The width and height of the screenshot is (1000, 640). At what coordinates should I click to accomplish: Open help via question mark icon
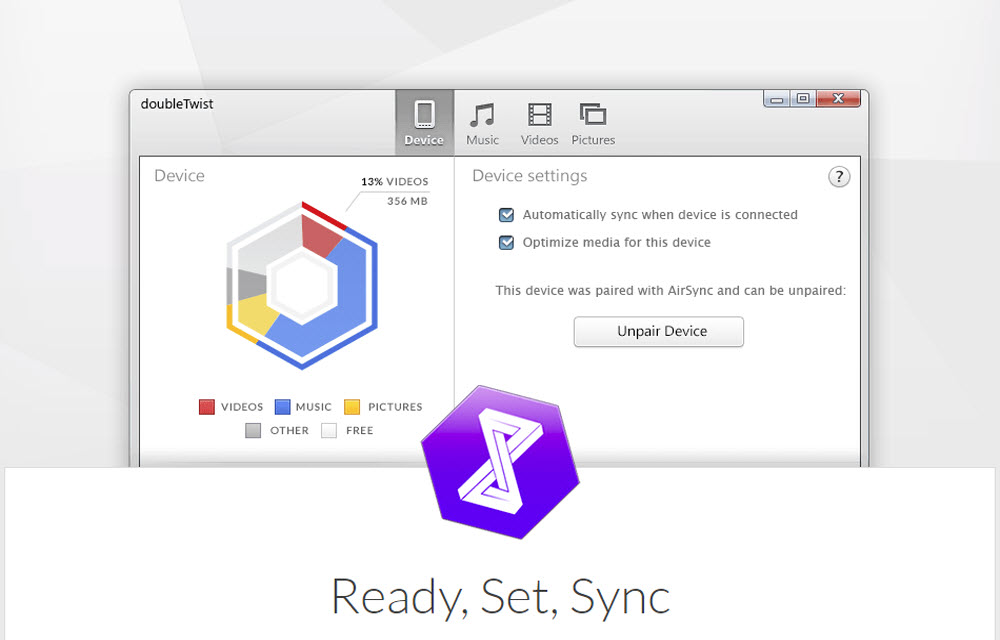tap(839, 177)
